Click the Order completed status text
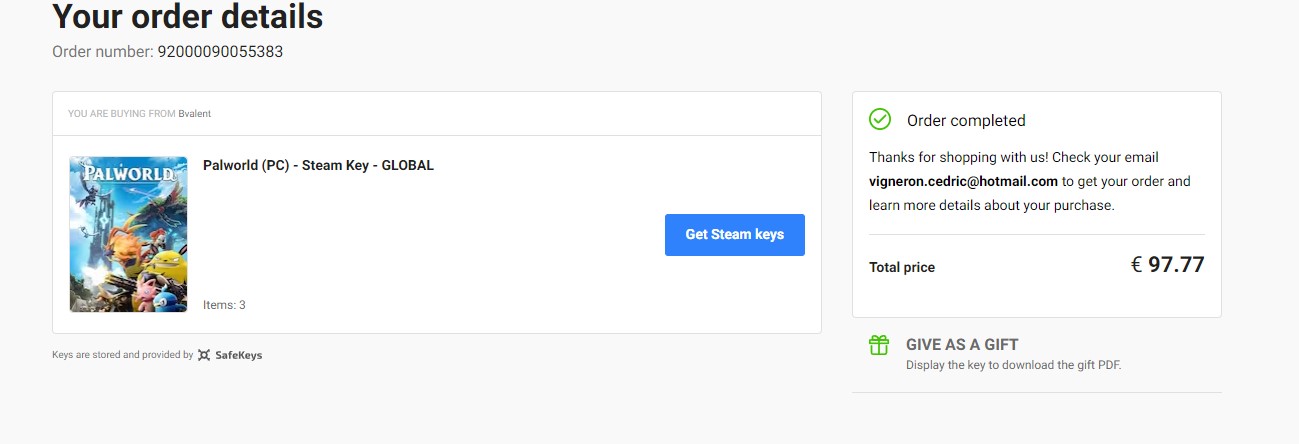 [x=966, y=121]
